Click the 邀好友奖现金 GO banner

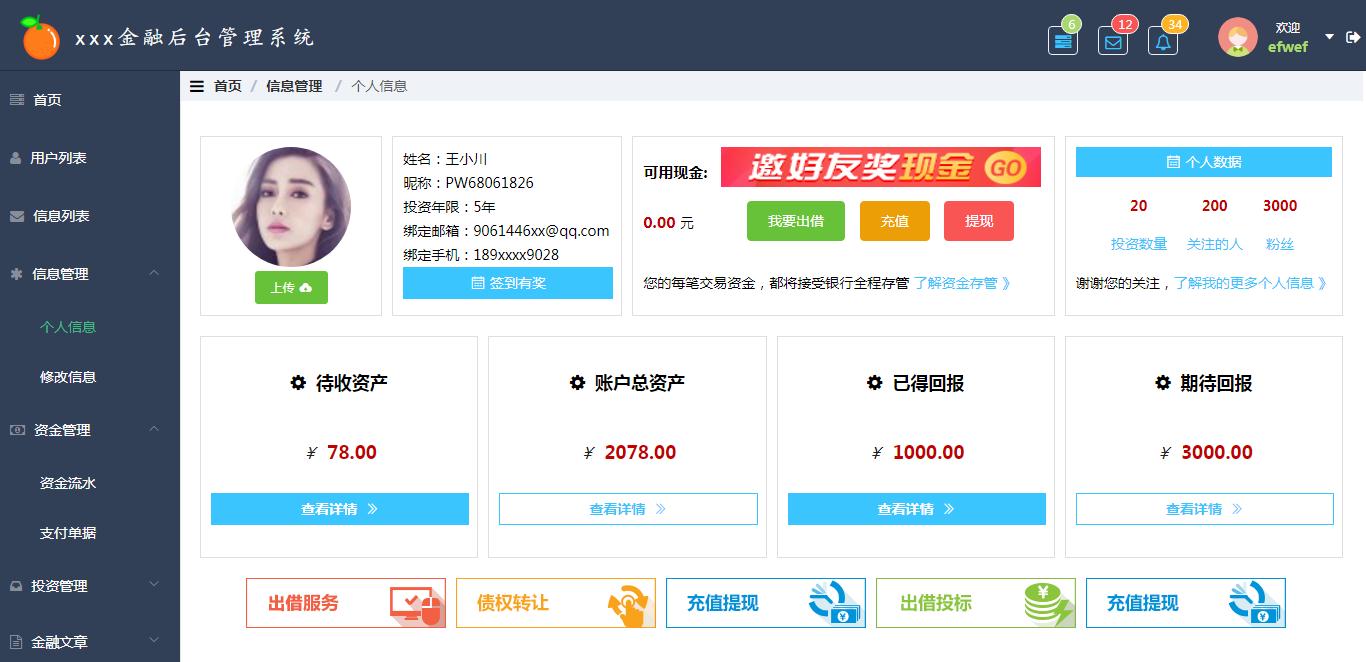click(x=881, y=167)
